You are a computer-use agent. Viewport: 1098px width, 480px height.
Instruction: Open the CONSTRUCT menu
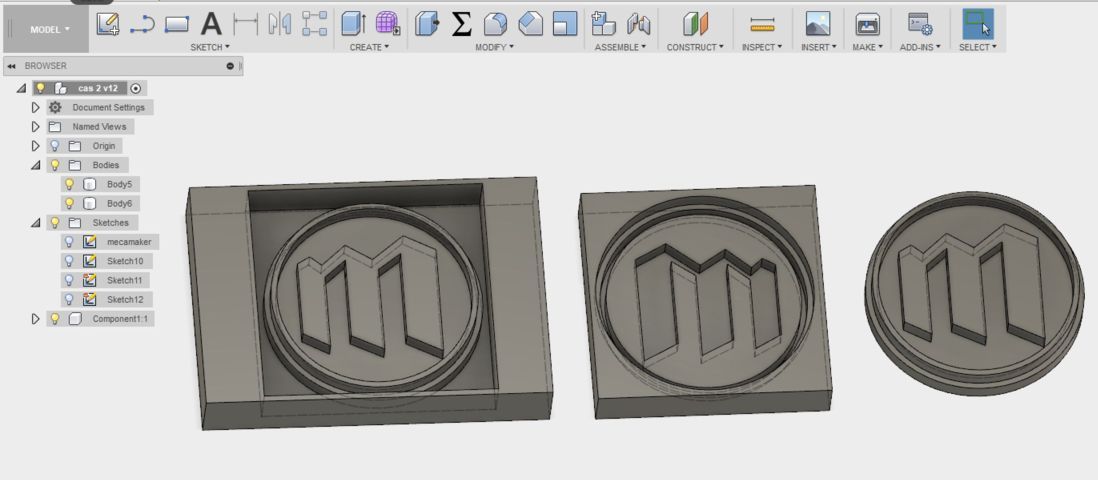[695, 47]
